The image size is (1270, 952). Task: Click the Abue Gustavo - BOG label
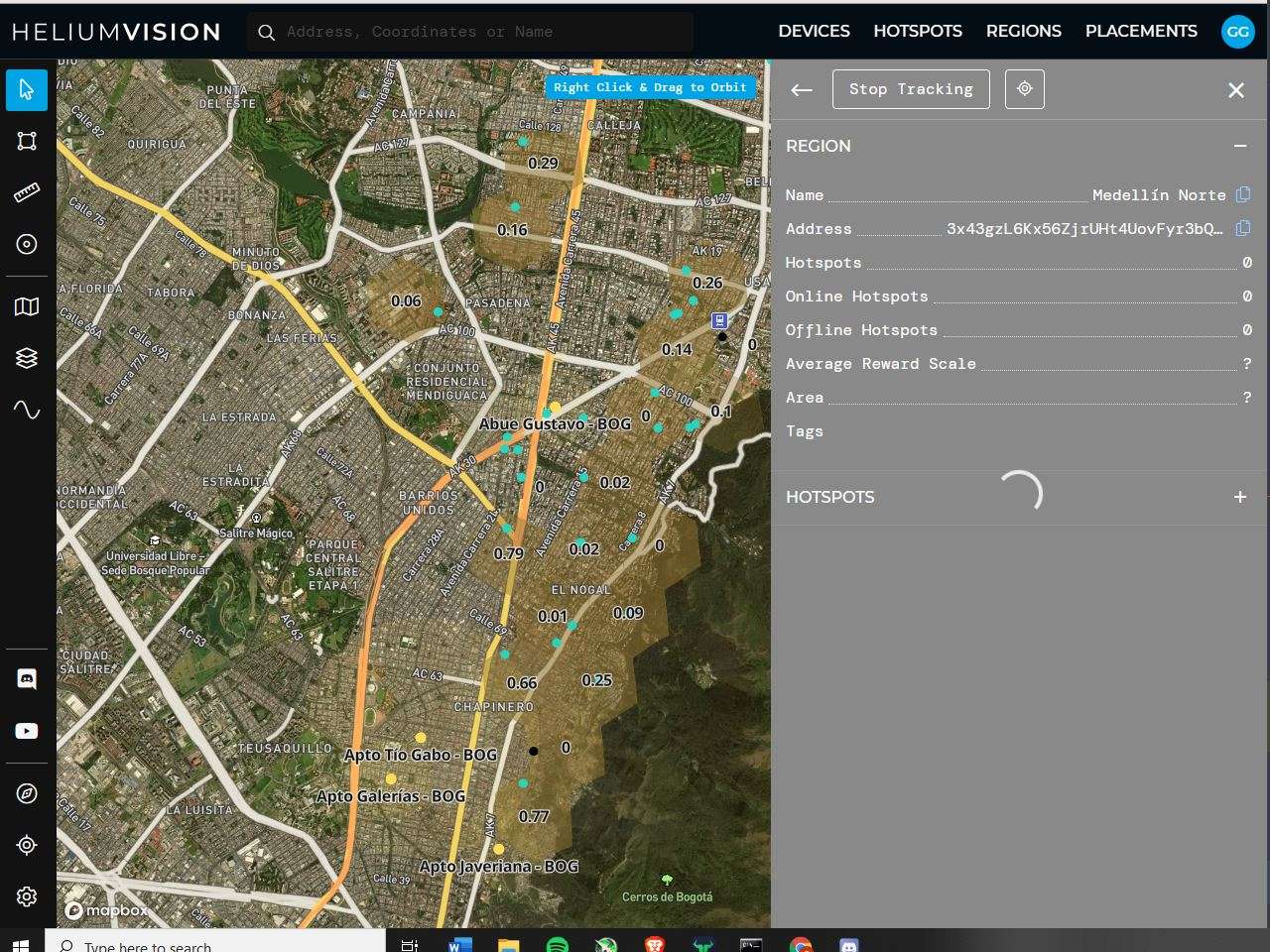pos(555,423)
